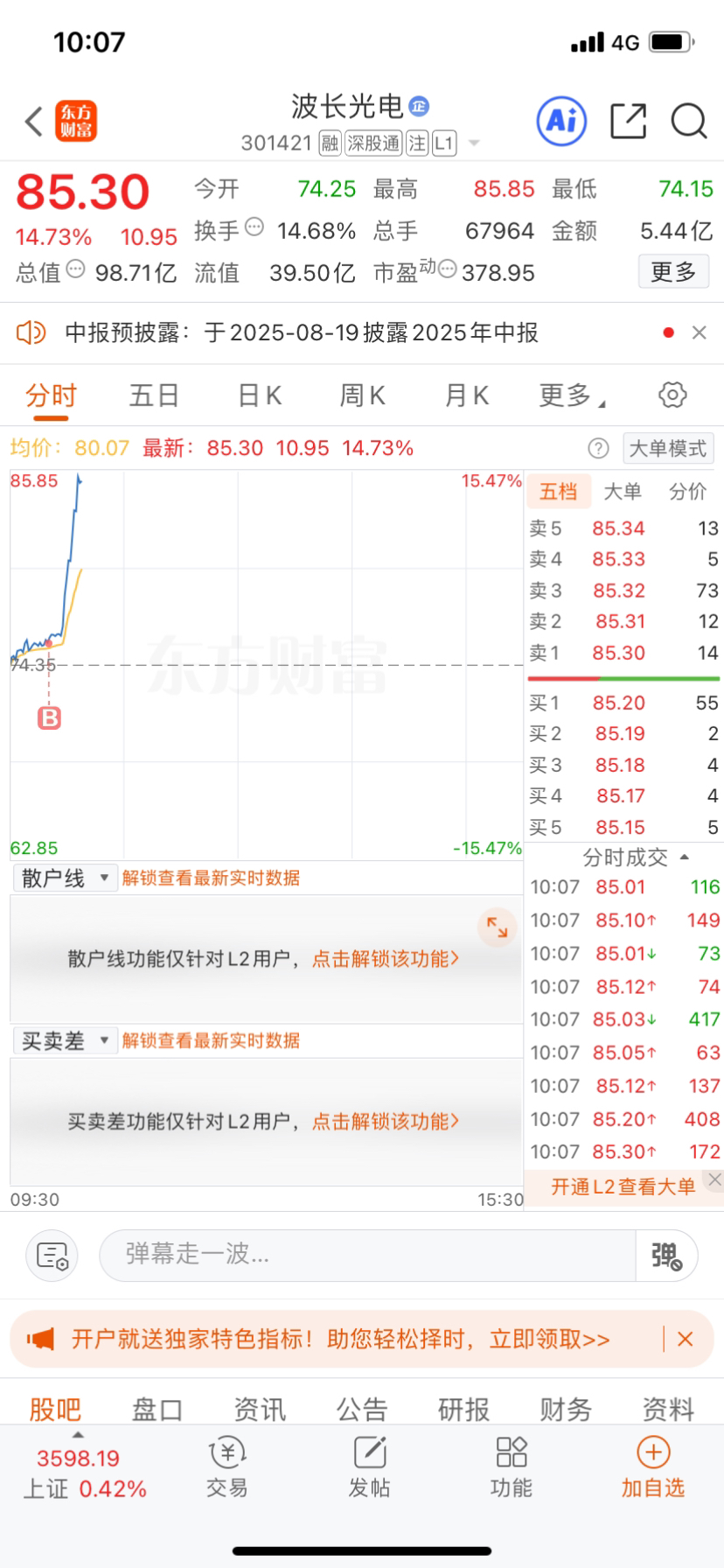Tap the 深股通 tag badge

coord(373,143)
